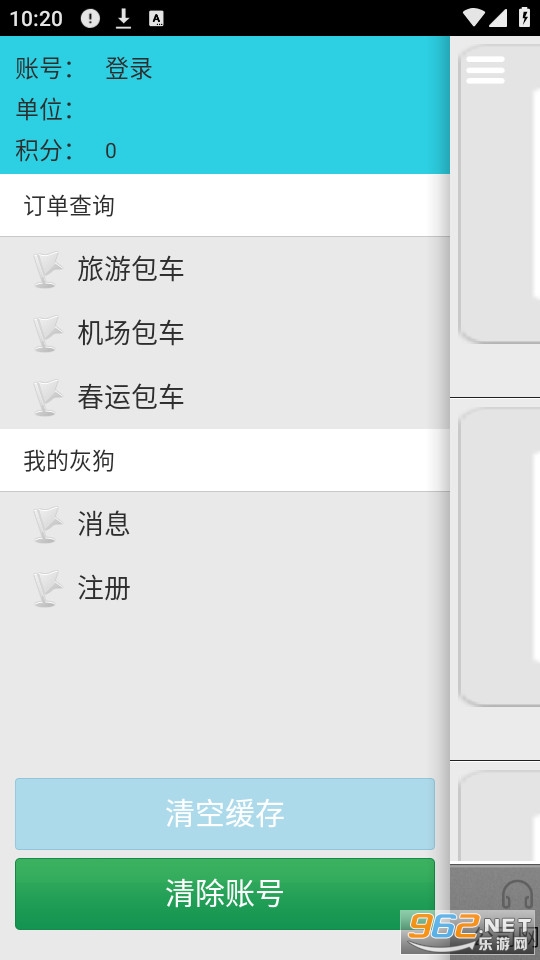Screen dimensions: 540x960
Task: Open 消息 messages
Action: (225, 524)
